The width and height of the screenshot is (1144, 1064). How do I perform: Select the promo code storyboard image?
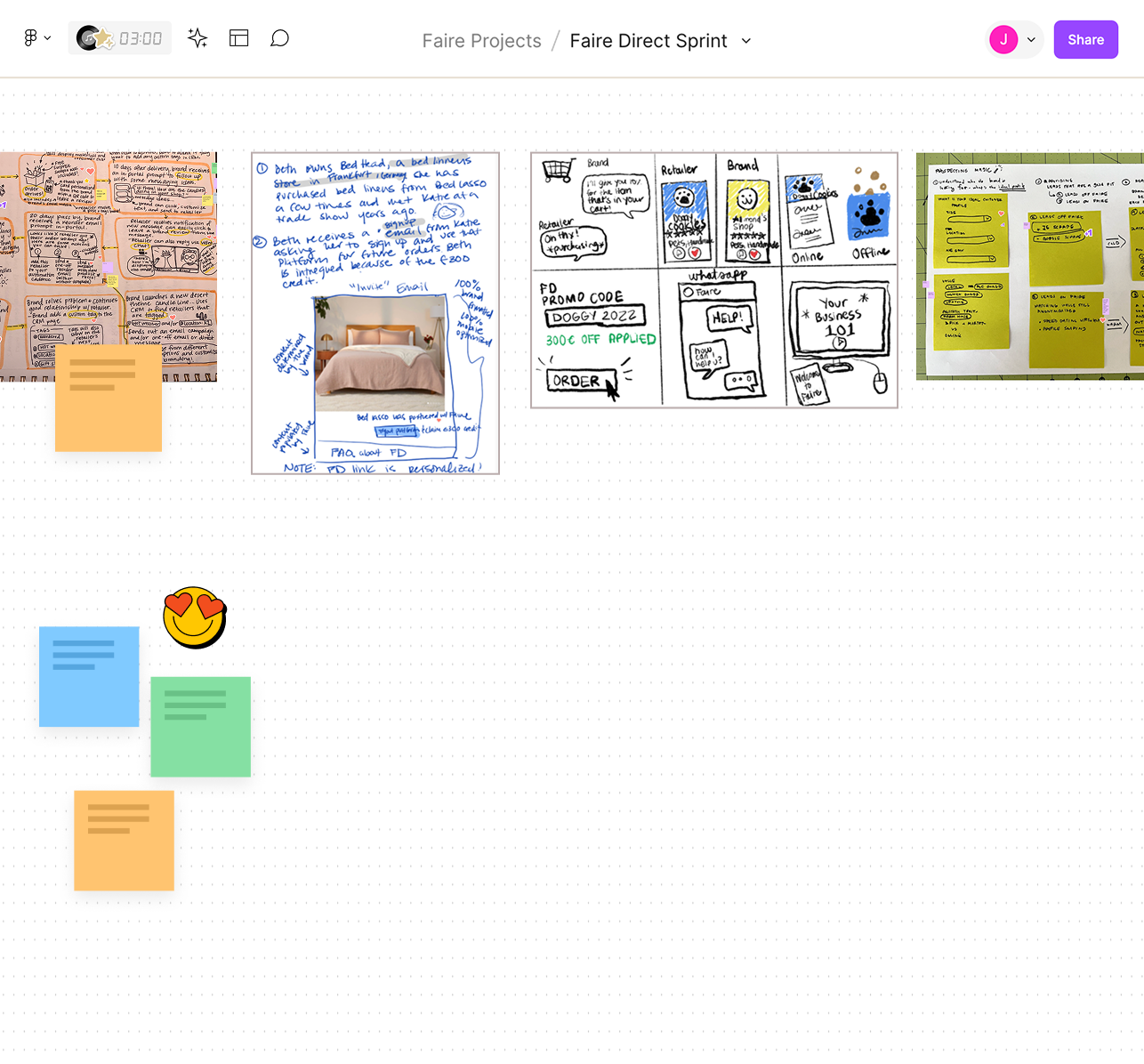[714, 280]
